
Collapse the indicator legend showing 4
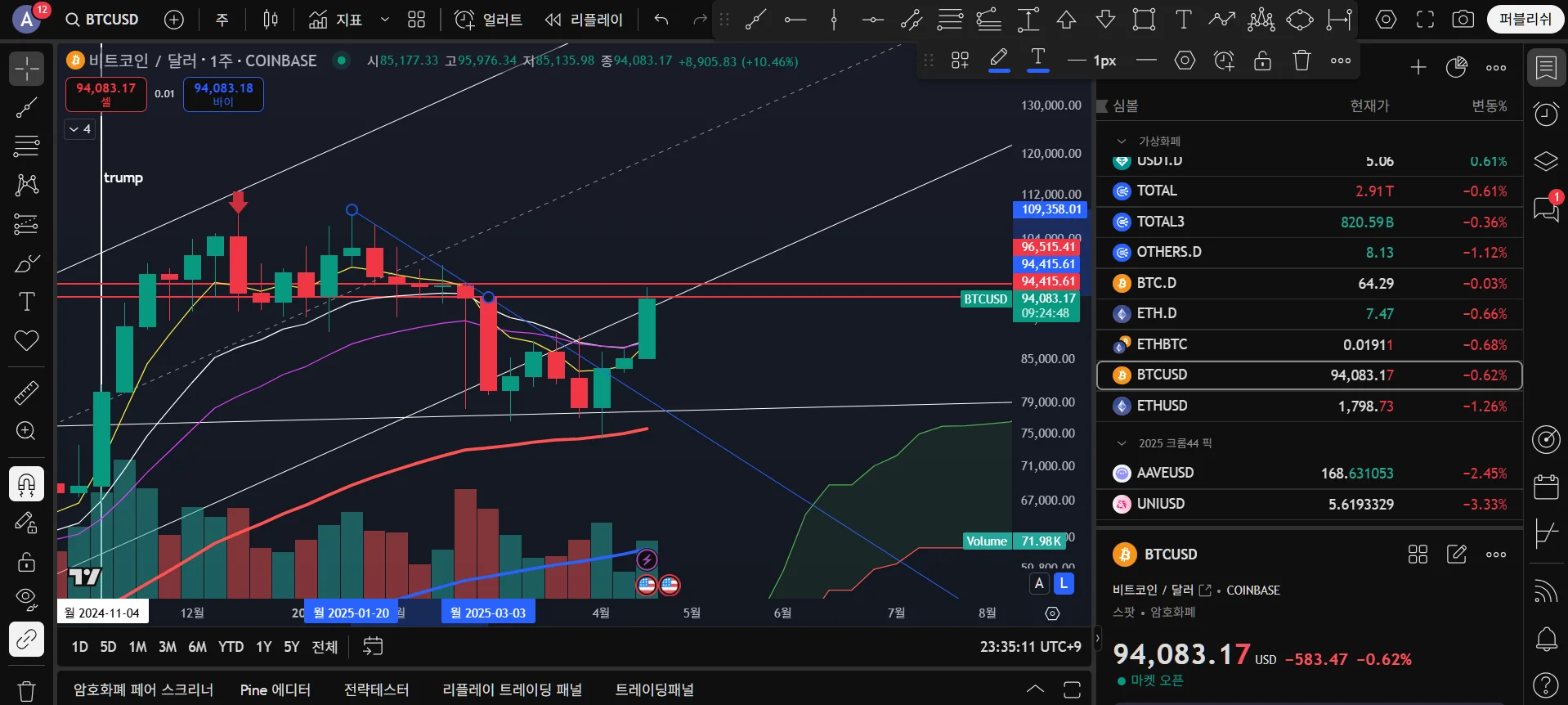click(x=80, y=129)
